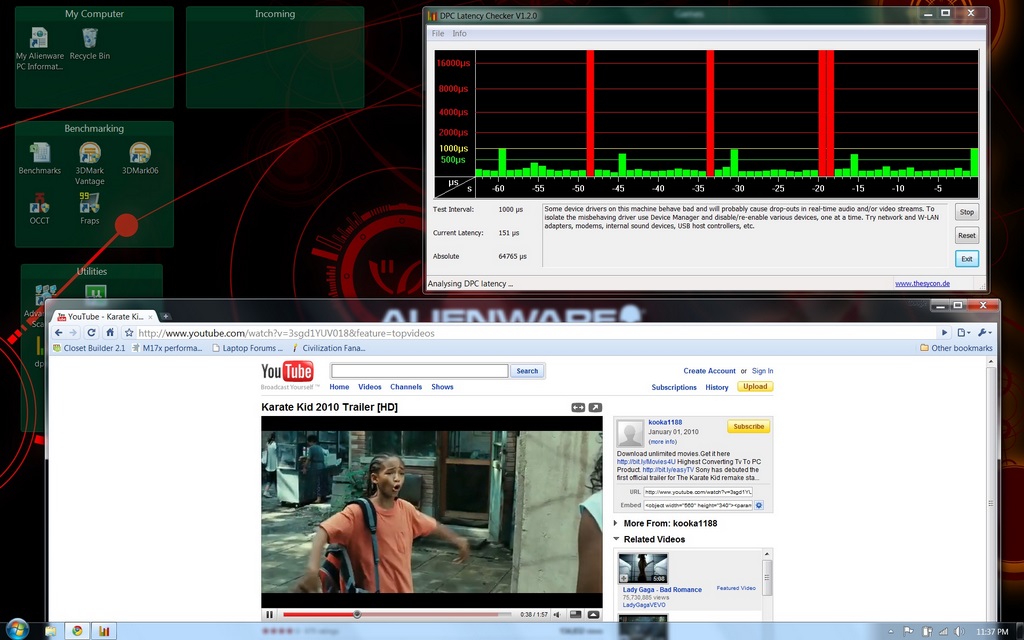Viewport: 1024px width, 640px height.
Task: Click the video URL text field
Action: coord(697,492)
